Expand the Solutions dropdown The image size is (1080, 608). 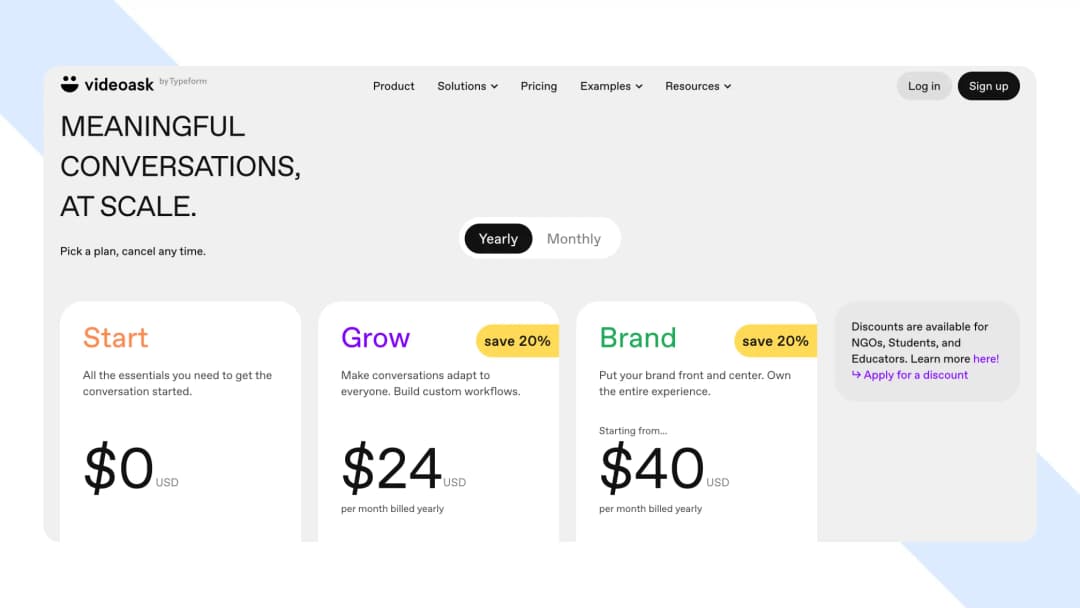pos(467,86)
